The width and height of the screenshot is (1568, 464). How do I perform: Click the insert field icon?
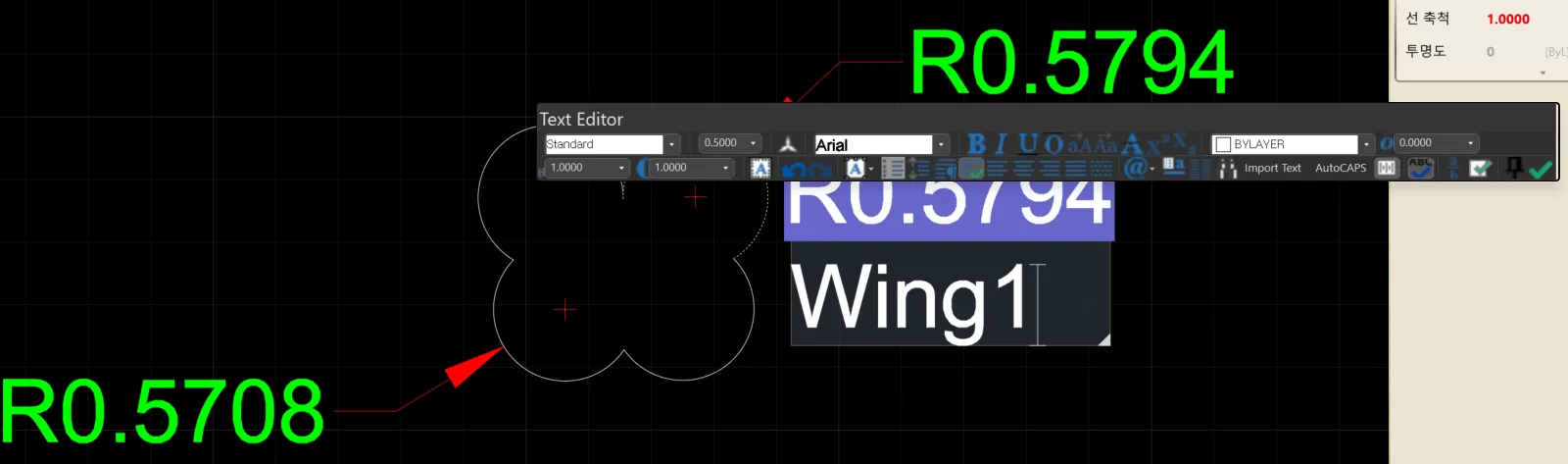[x=1173, y=167]
